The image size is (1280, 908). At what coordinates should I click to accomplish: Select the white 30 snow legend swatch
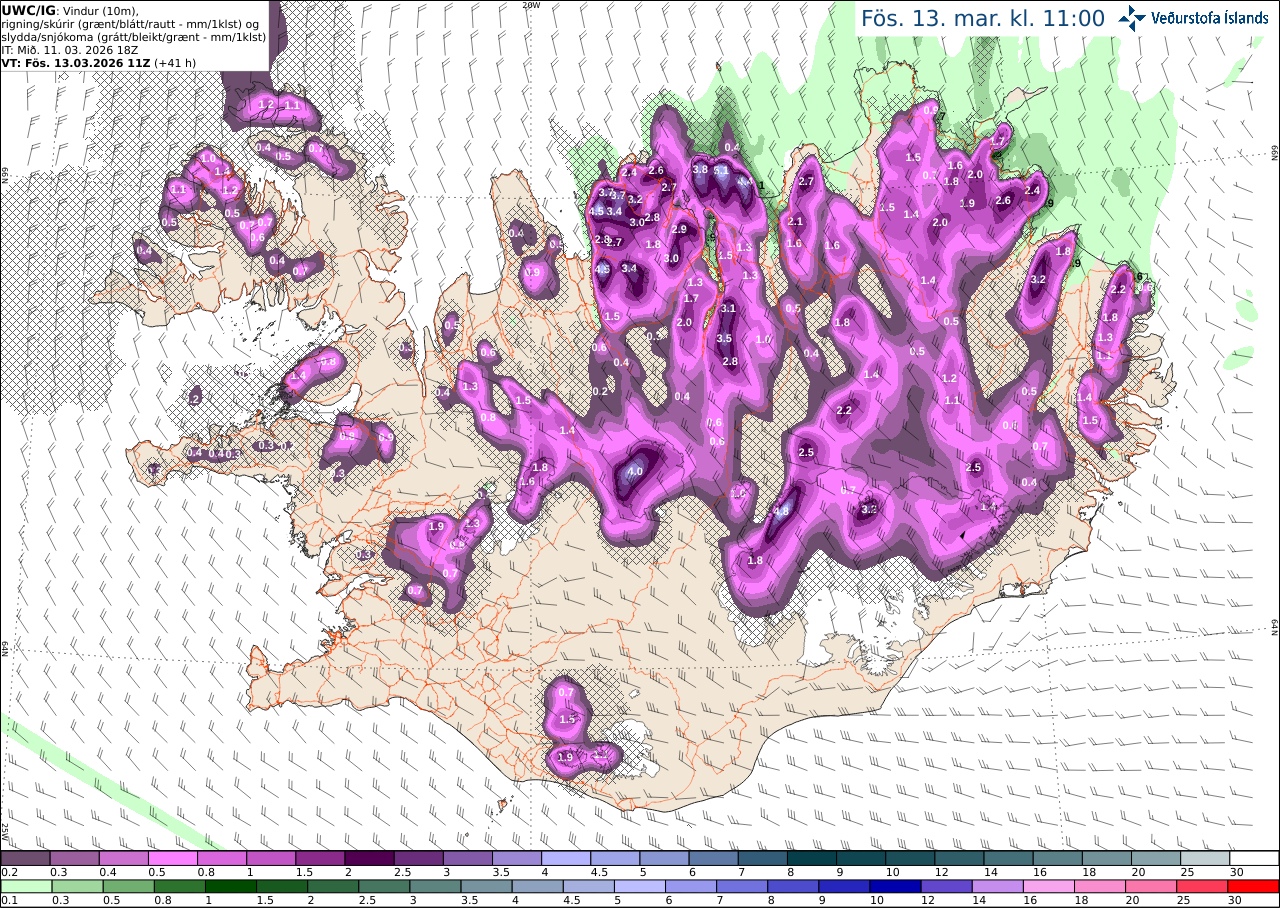1255,858
